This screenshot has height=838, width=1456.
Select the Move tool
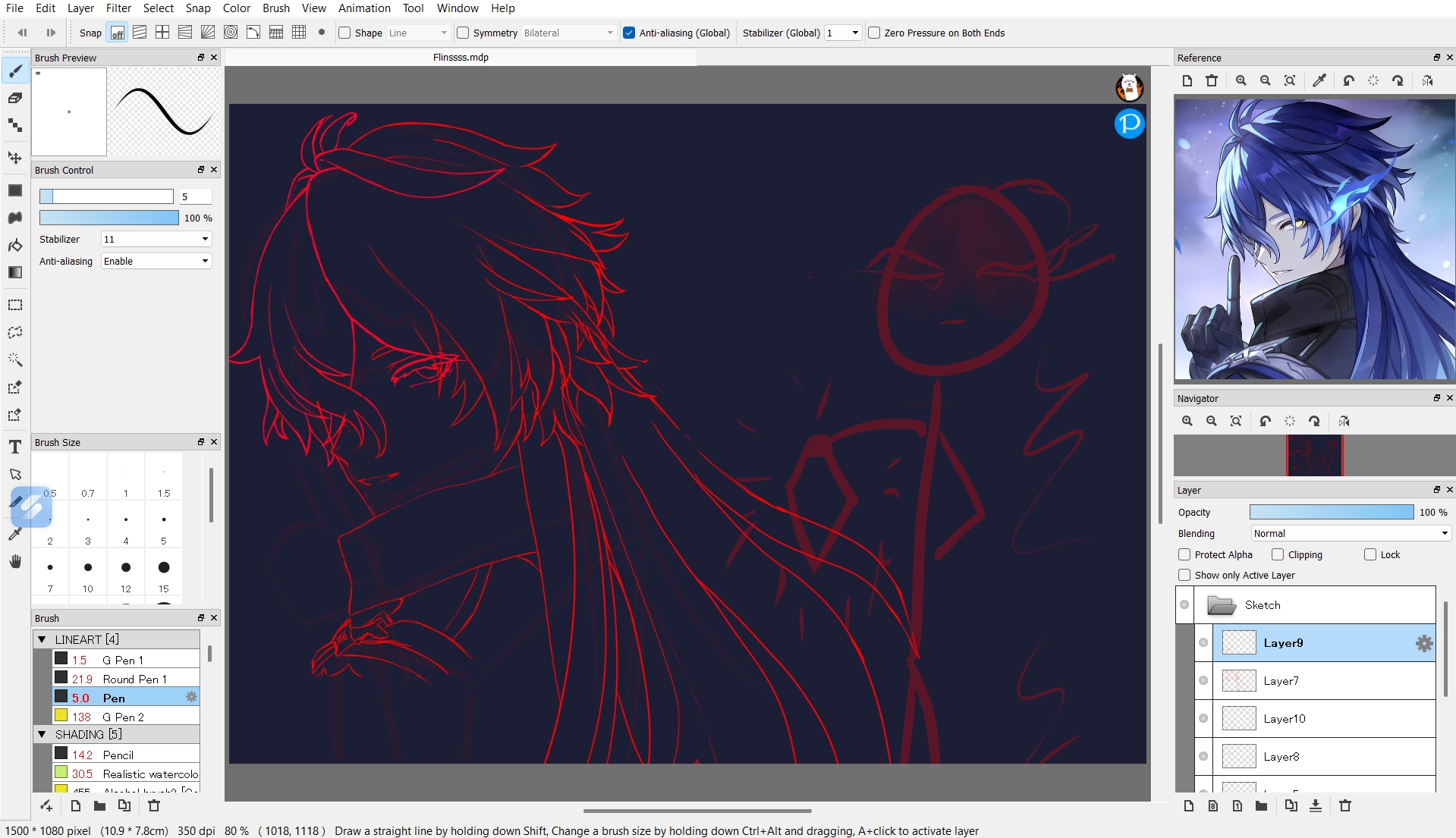point(15,158)
